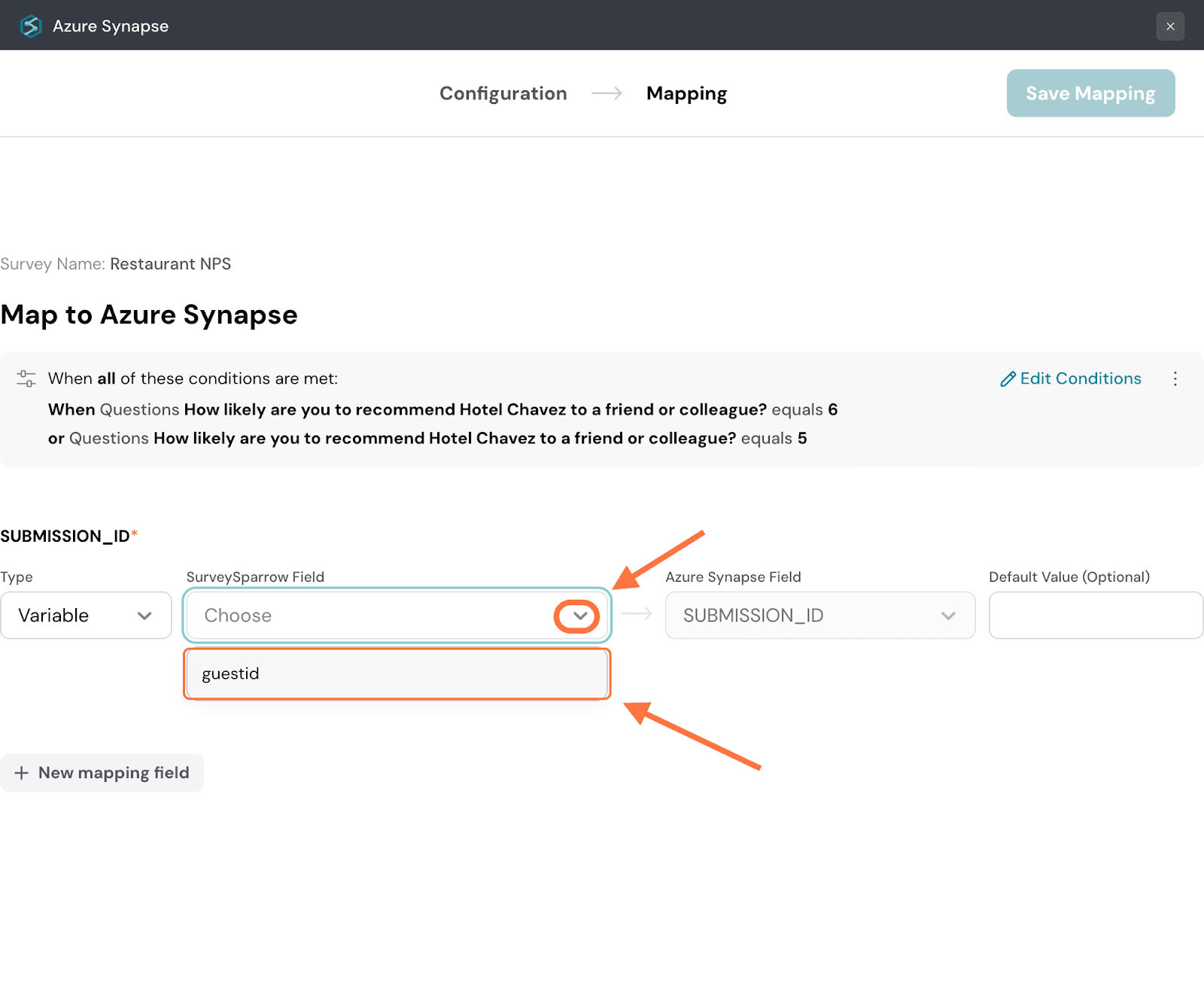The height and width of the screenshot is (982, 1204).
Task: Click the conditions filter sliders icon
Action: point(26,379)
